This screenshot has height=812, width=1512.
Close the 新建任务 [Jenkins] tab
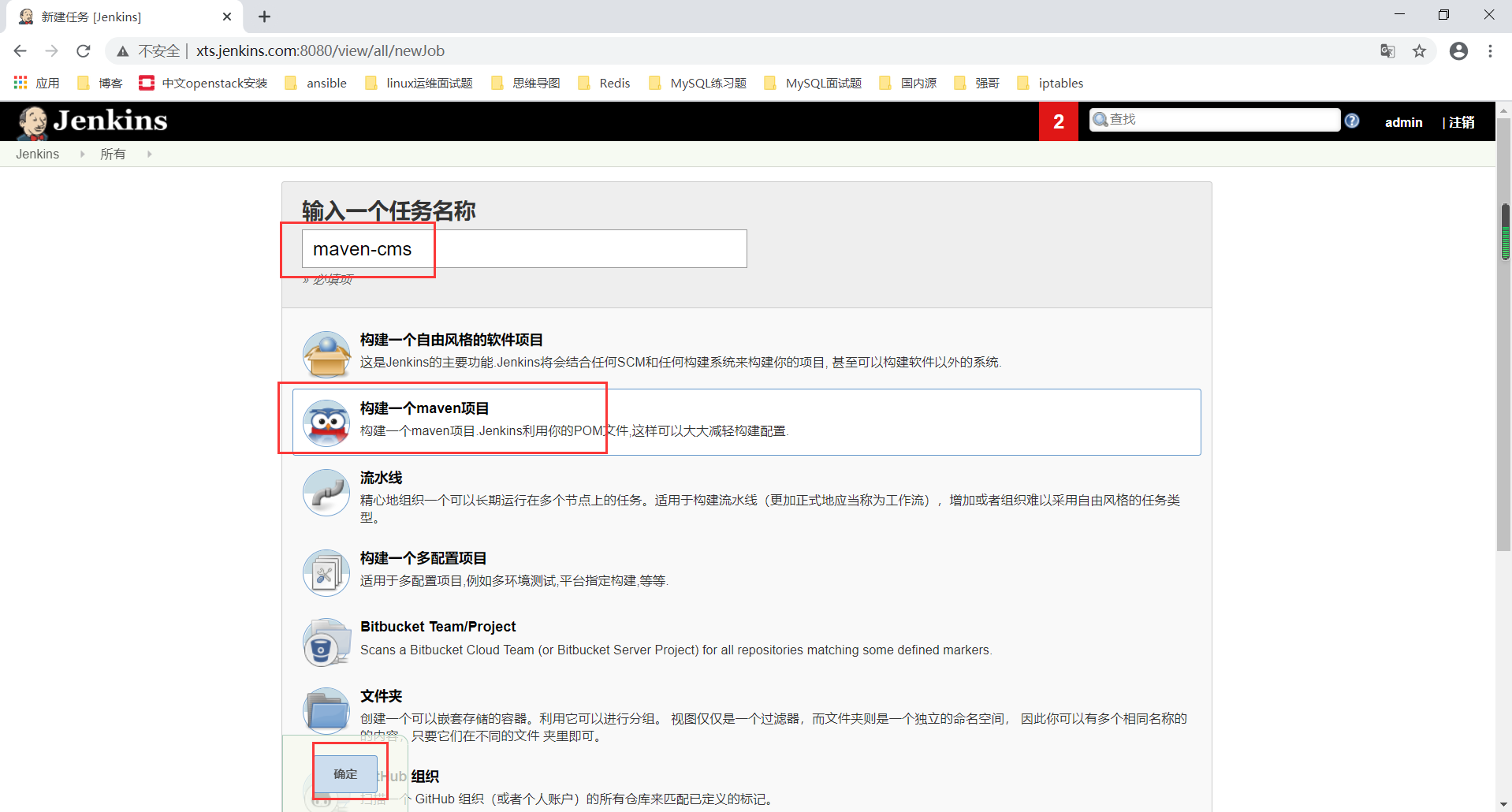coord(227,17)
